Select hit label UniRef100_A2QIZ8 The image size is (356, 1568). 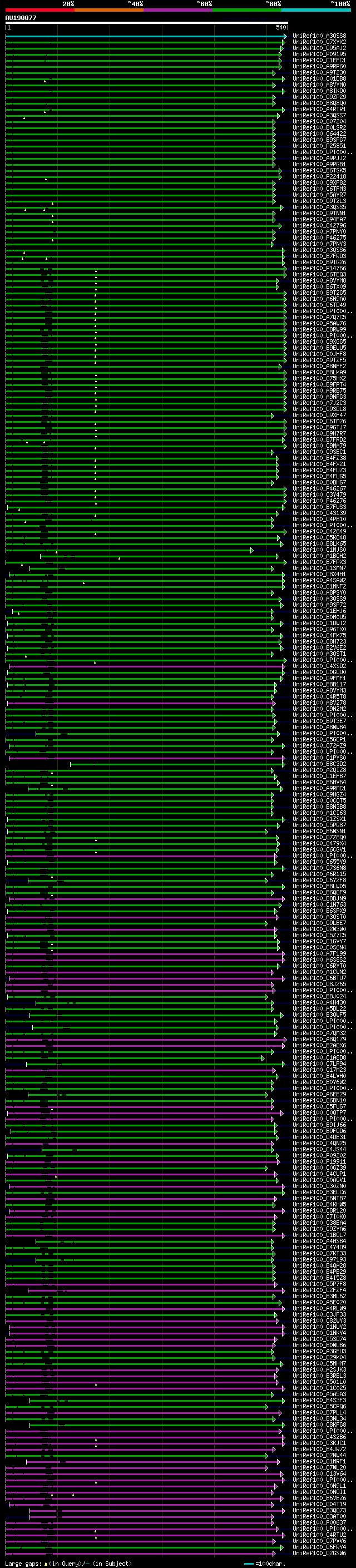point(319,770)
